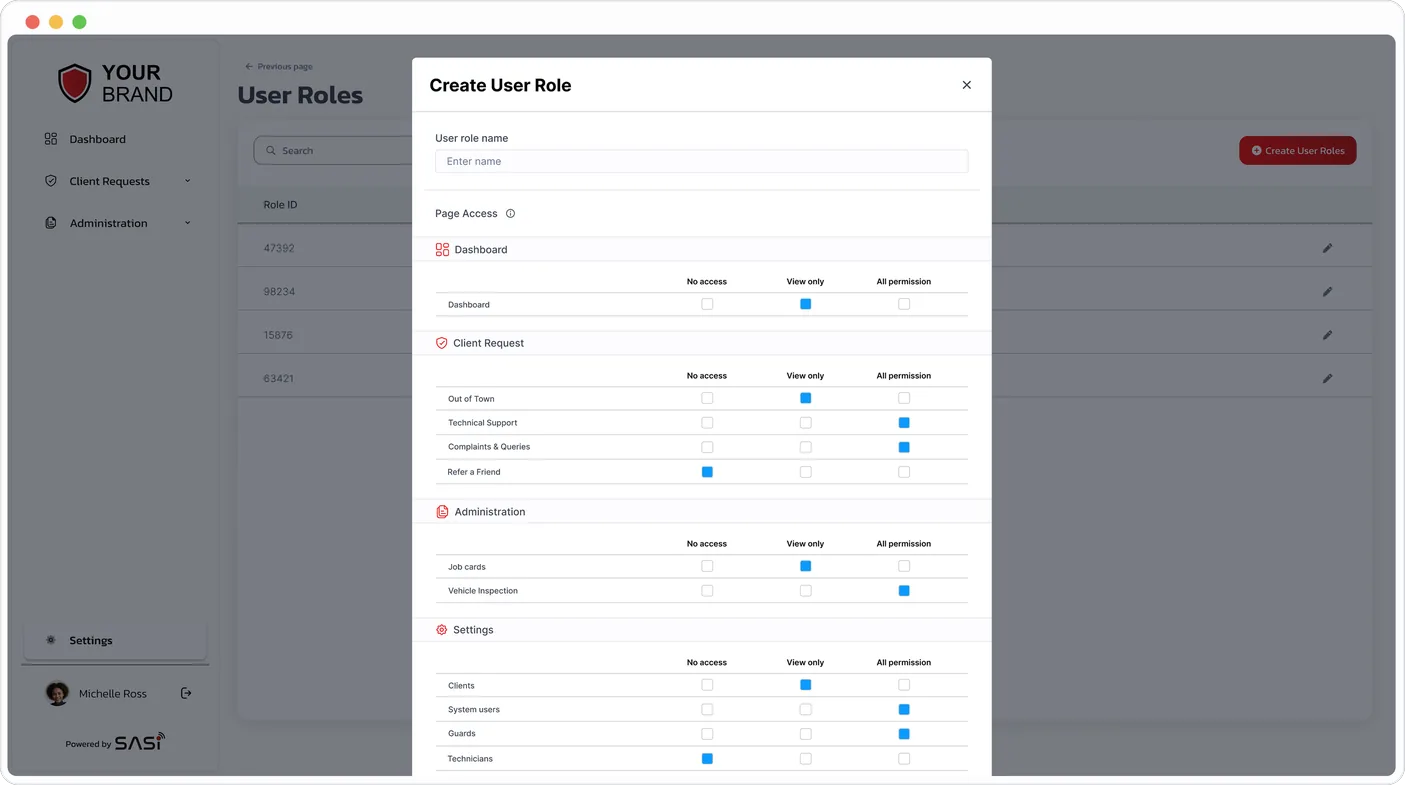Uncheck All permission for Complaints & Queries

[x=904, y=447]
